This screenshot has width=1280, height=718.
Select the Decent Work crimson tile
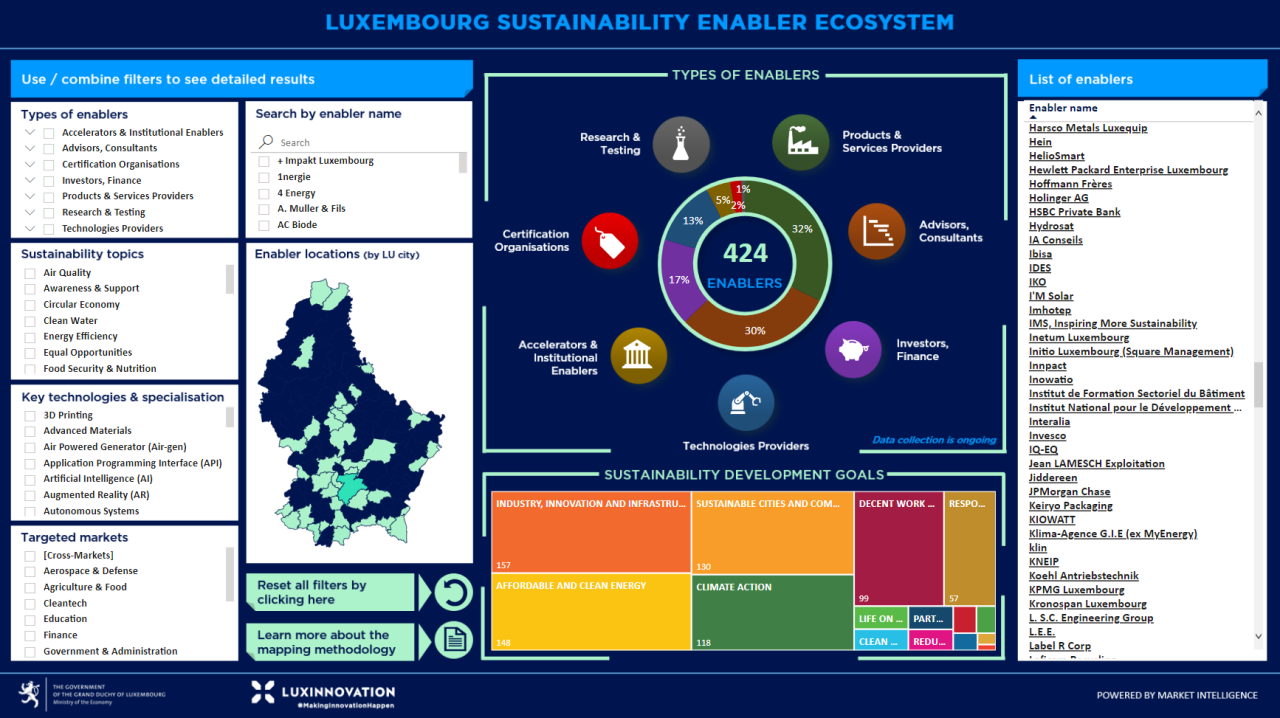point(899,549)
